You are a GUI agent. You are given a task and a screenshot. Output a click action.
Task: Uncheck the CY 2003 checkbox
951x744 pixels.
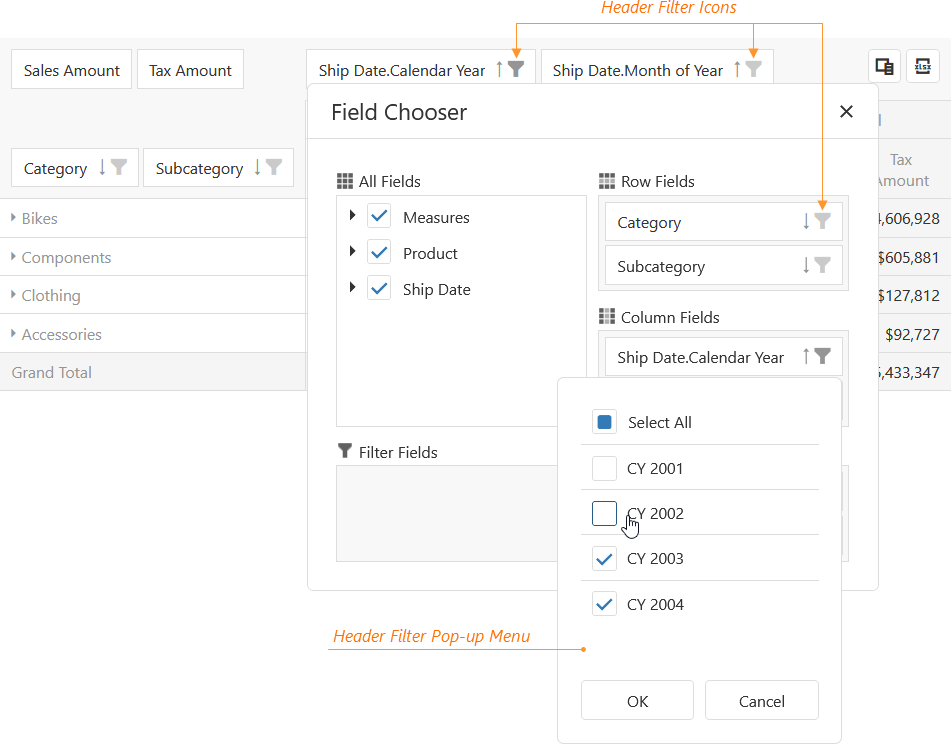point(604,558)
